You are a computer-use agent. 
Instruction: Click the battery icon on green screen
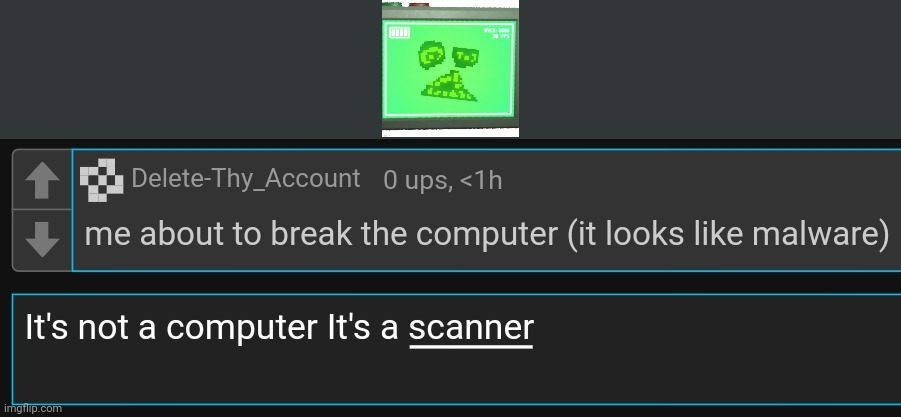(399, 32)
